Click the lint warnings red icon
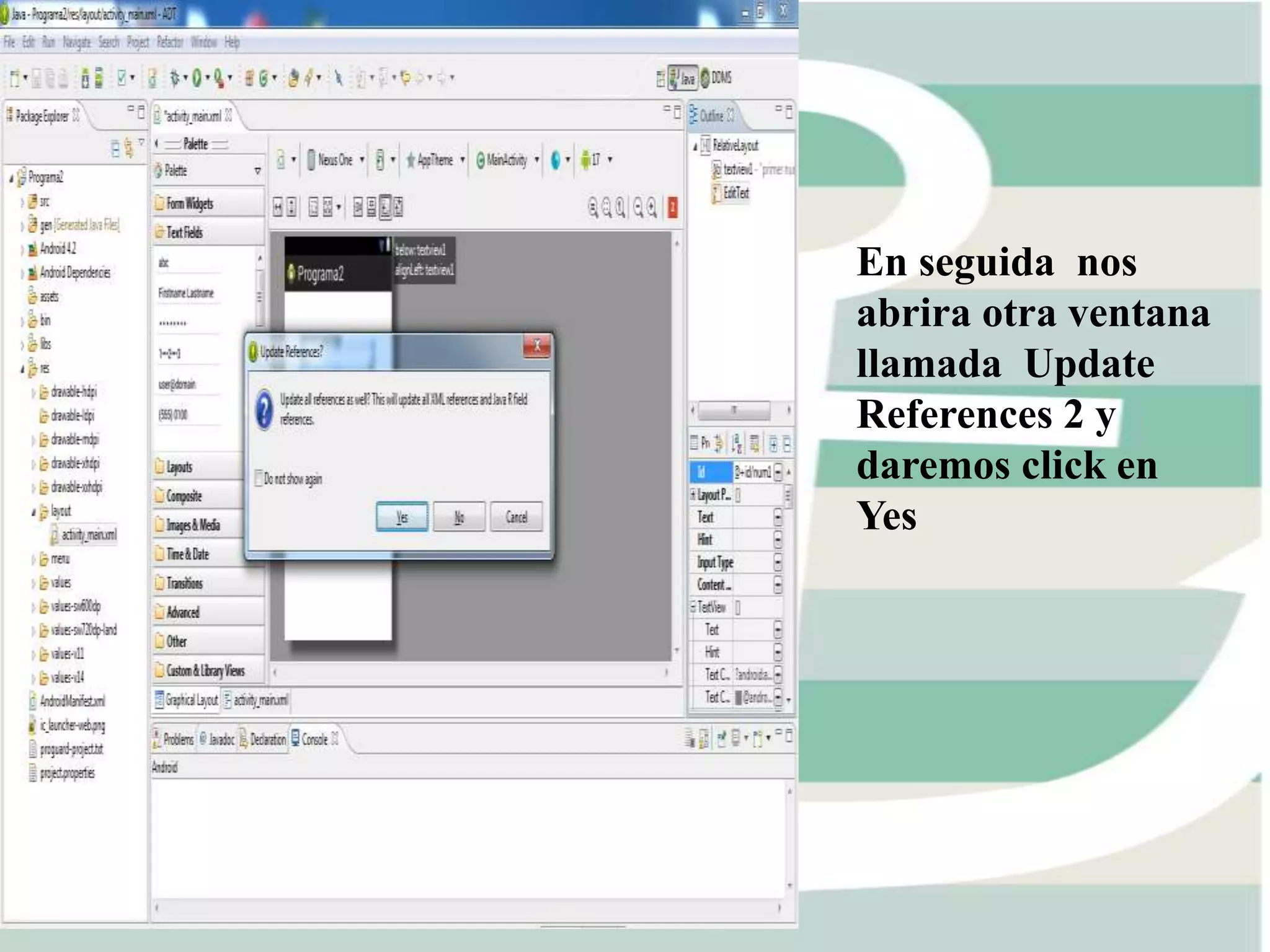 672,207
